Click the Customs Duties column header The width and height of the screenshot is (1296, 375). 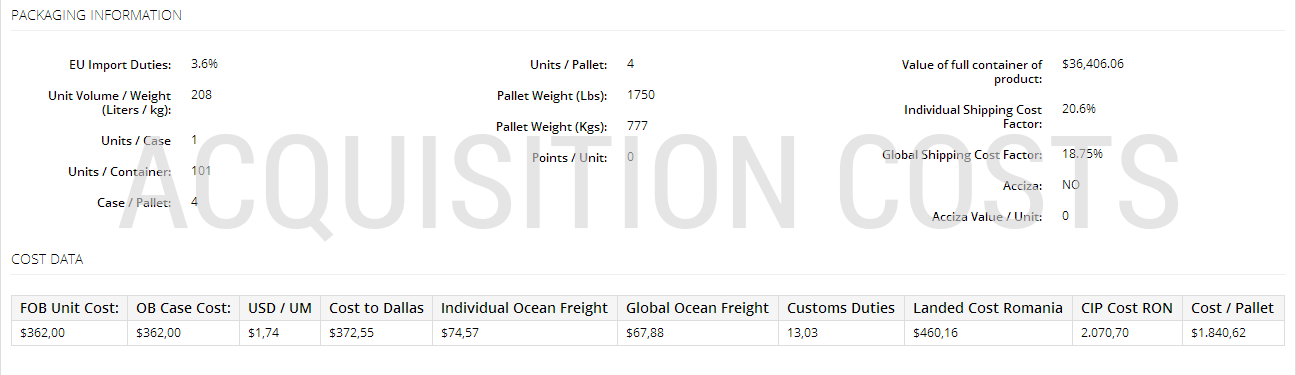841,308
